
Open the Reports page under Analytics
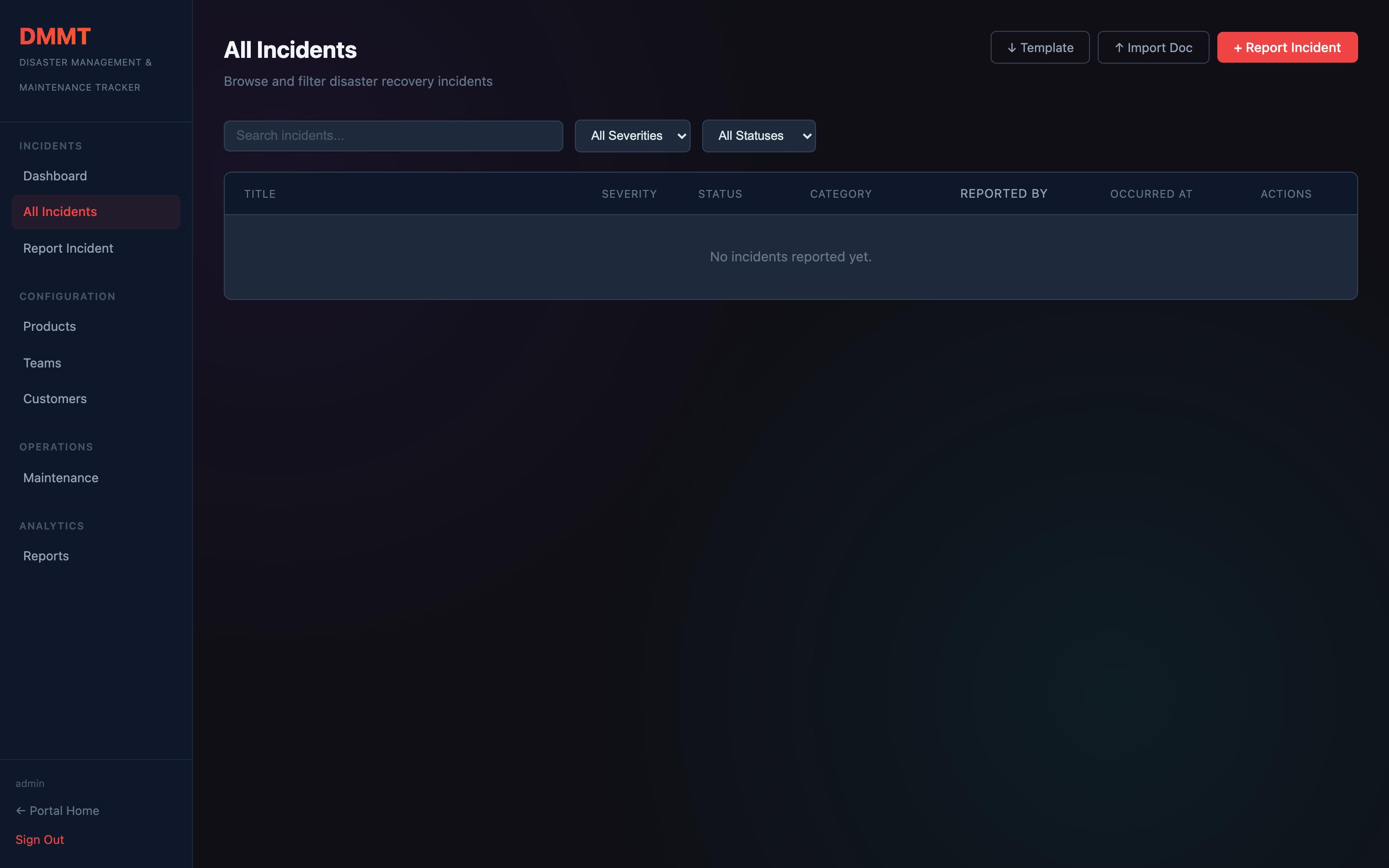coord(46,556)
